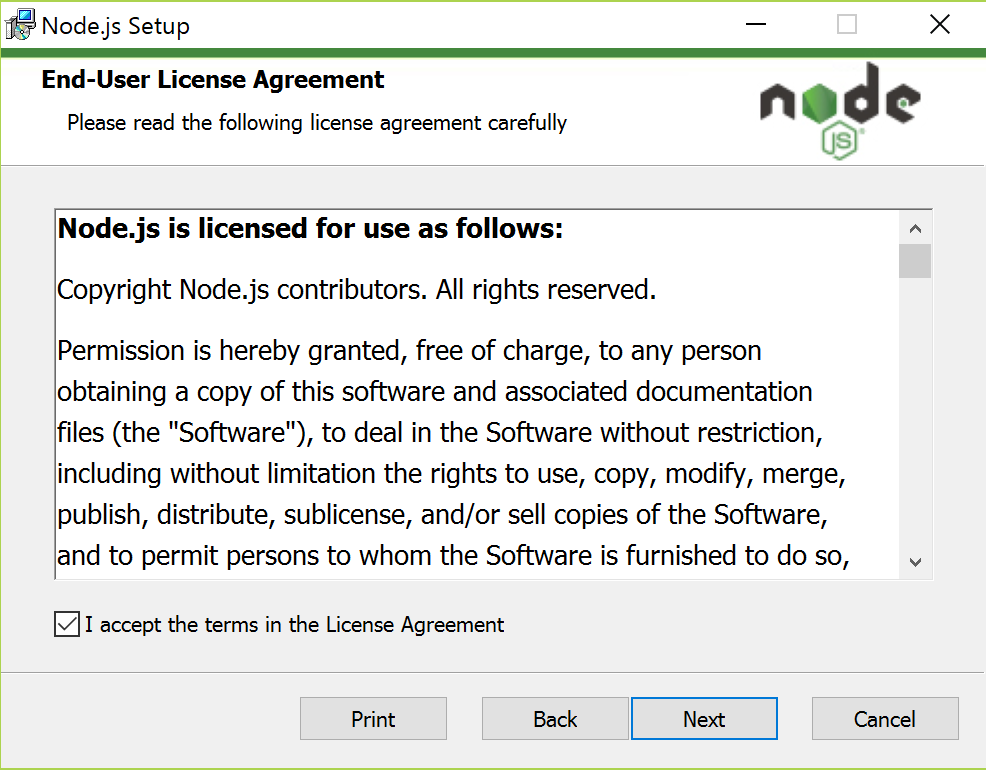Click the scrollbar up arrow
This screenshot has height=770, width=986.
tap(915, 228)
